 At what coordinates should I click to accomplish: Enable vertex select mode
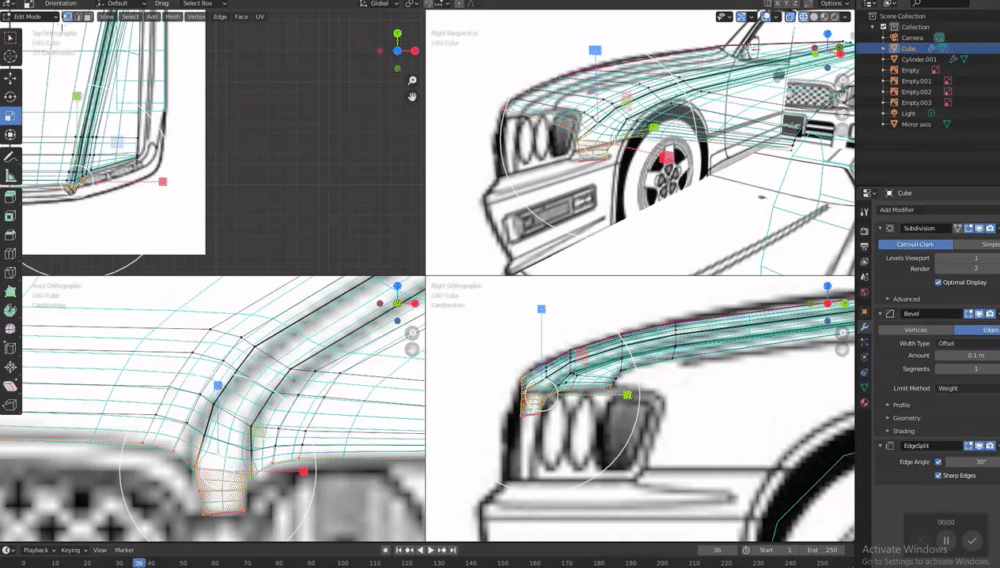pyautogui.click(x=68, y=17)
